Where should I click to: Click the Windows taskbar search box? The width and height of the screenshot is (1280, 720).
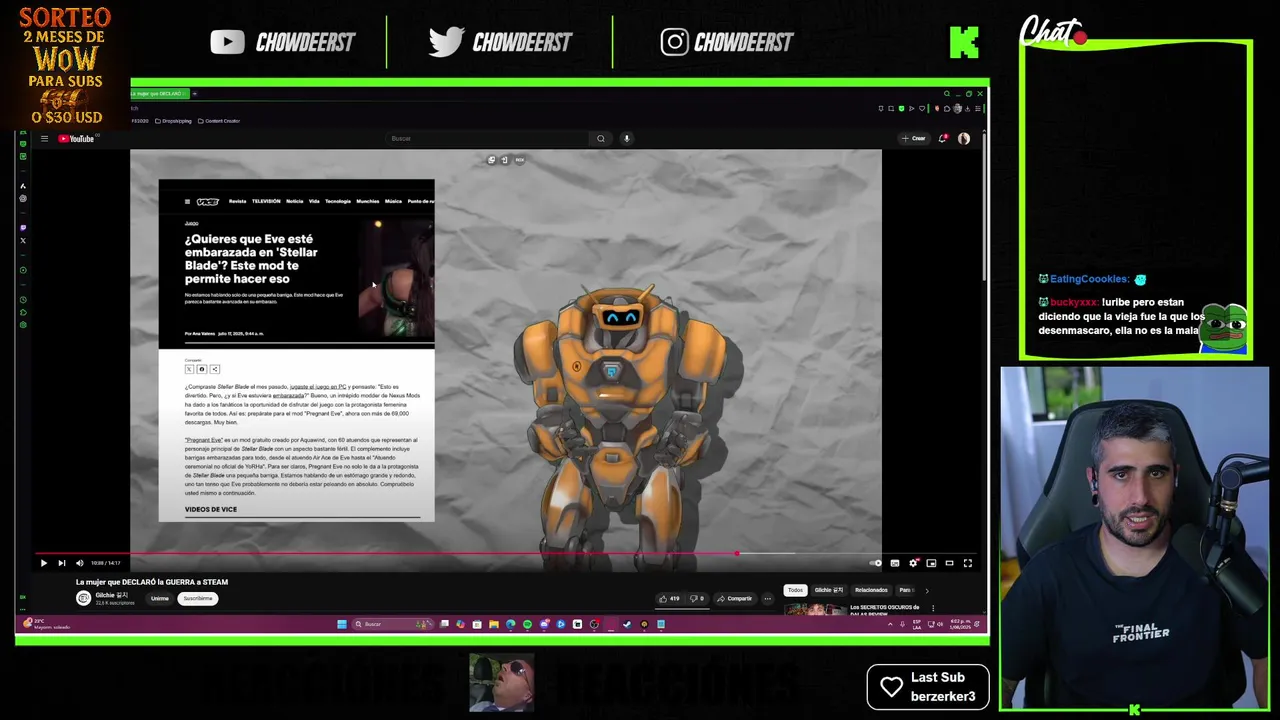click(392, 624)
